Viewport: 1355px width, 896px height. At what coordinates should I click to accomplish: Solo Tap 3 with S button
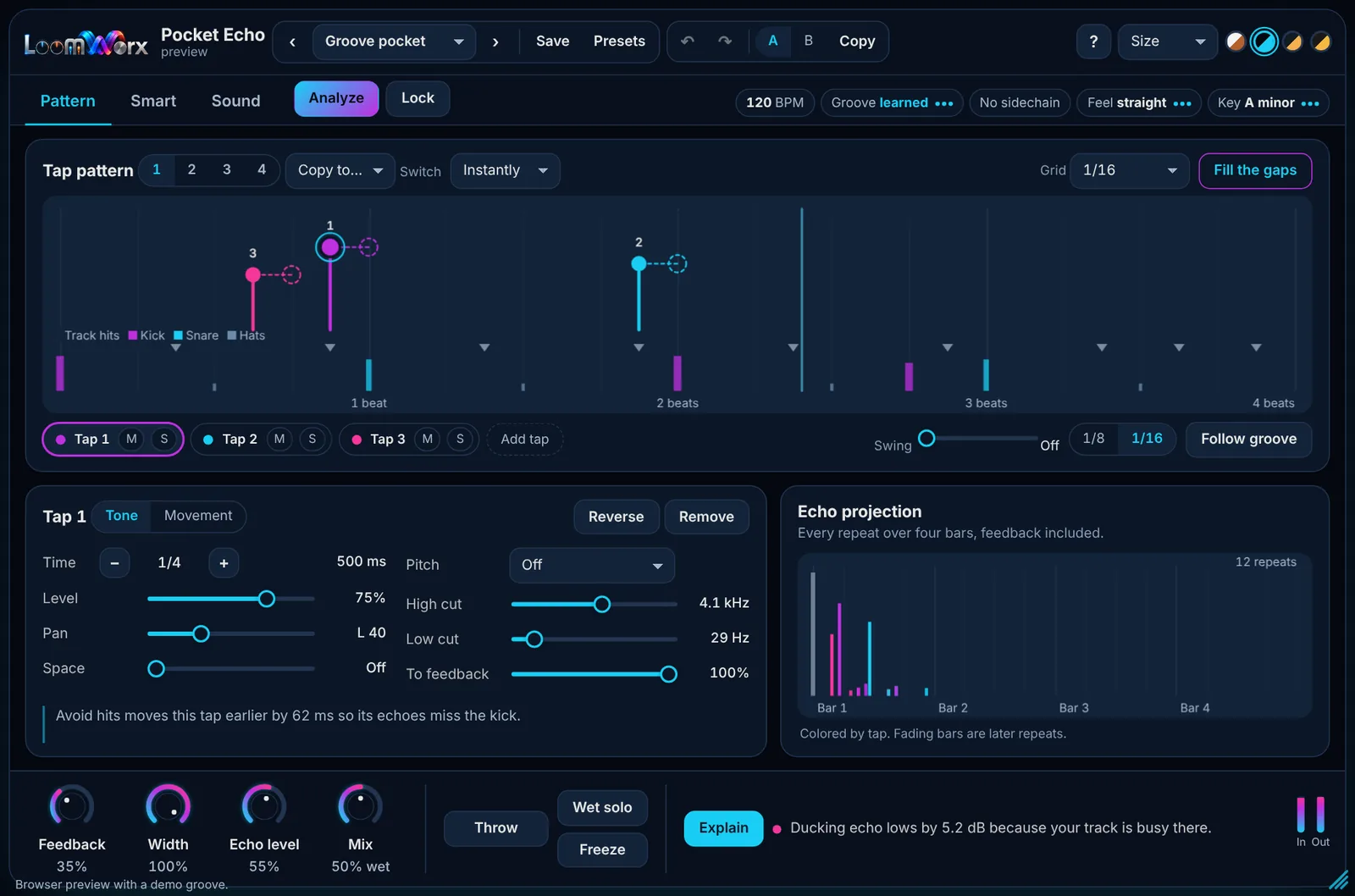pos(460,439)
